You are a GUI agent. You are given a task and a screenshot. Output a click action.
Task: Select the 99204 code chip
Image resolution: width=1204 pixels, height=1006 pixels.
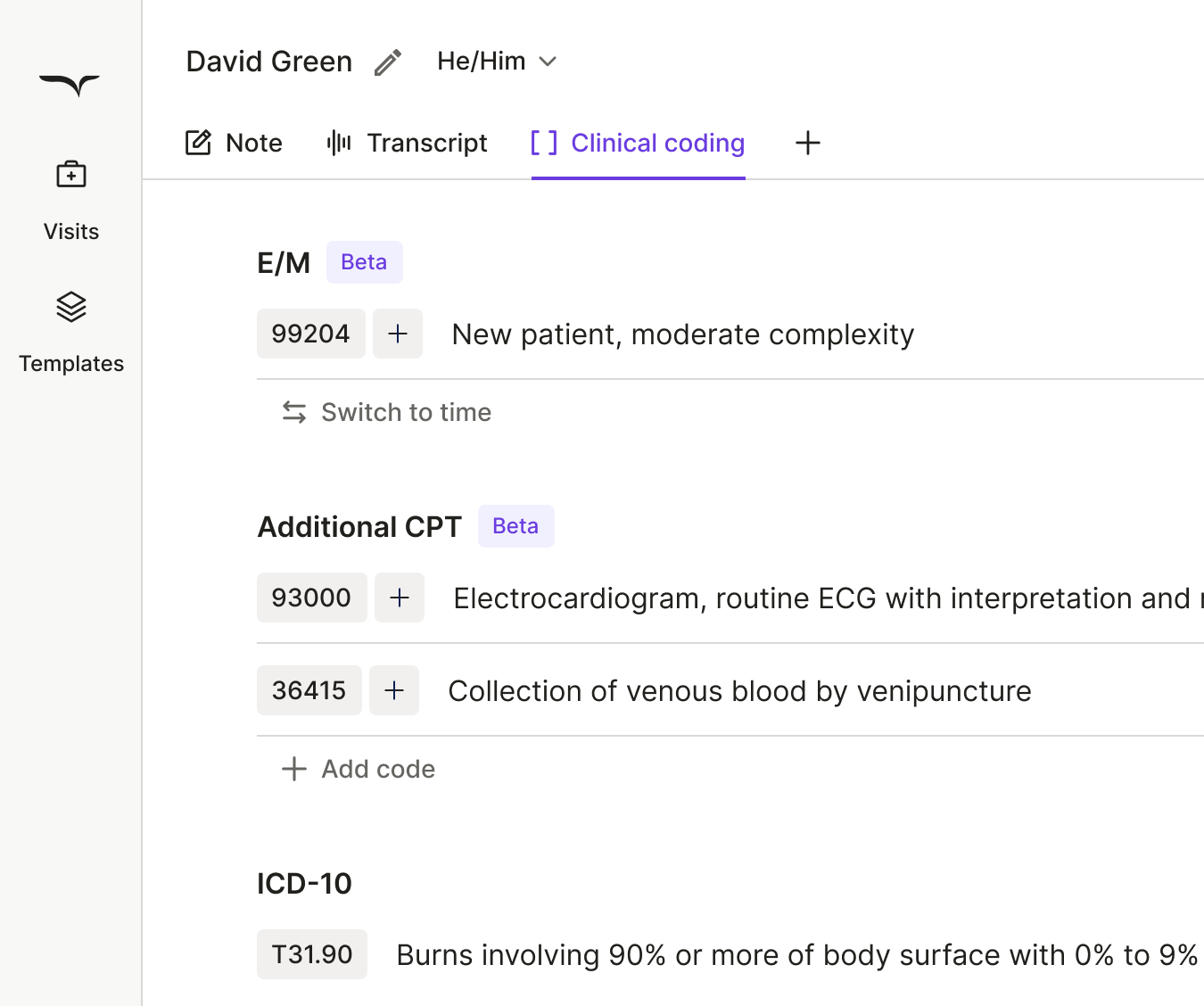310,334
